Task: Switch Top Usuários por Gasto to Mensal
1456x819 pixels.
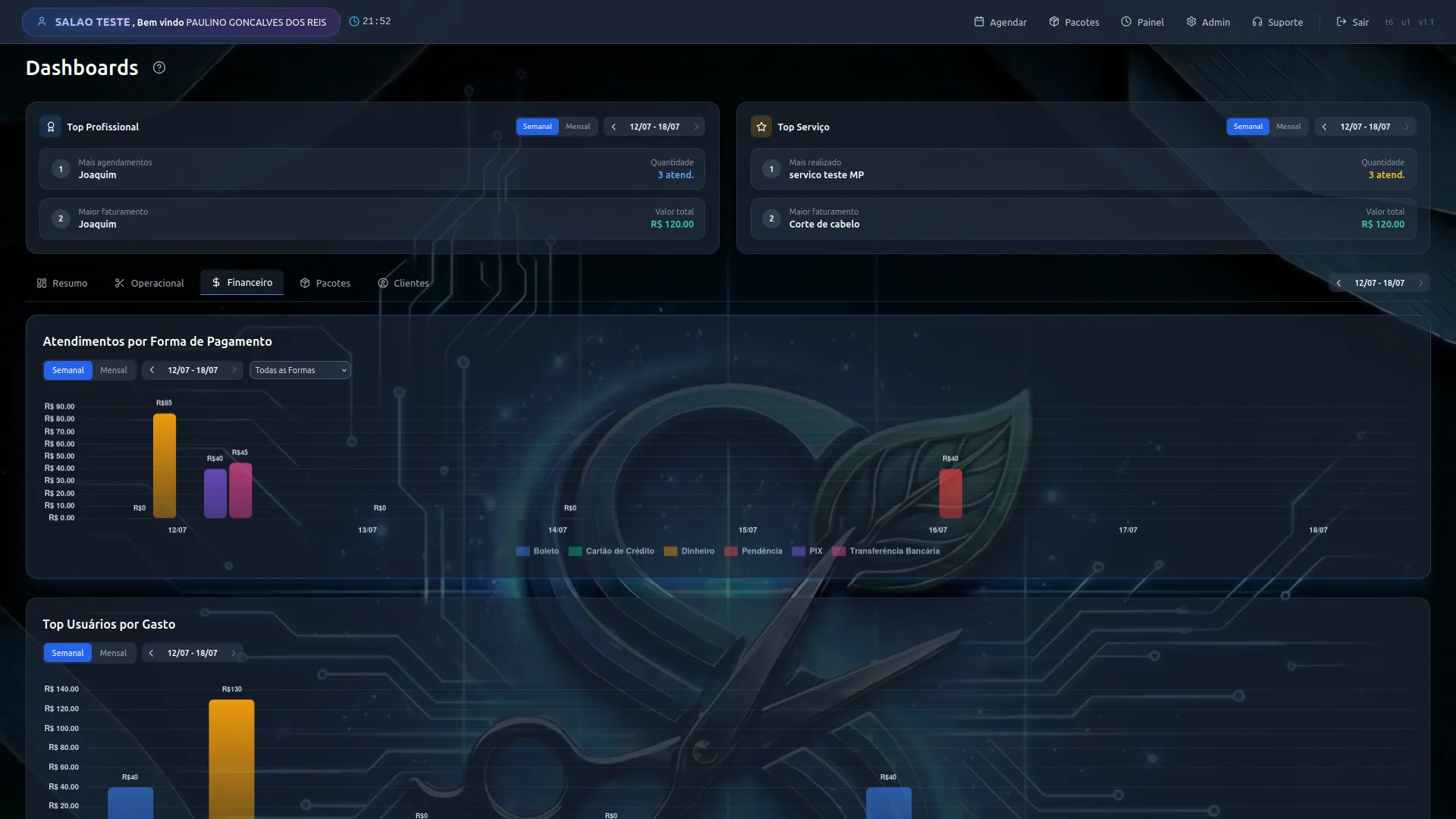Action: [x=113, y=653]
